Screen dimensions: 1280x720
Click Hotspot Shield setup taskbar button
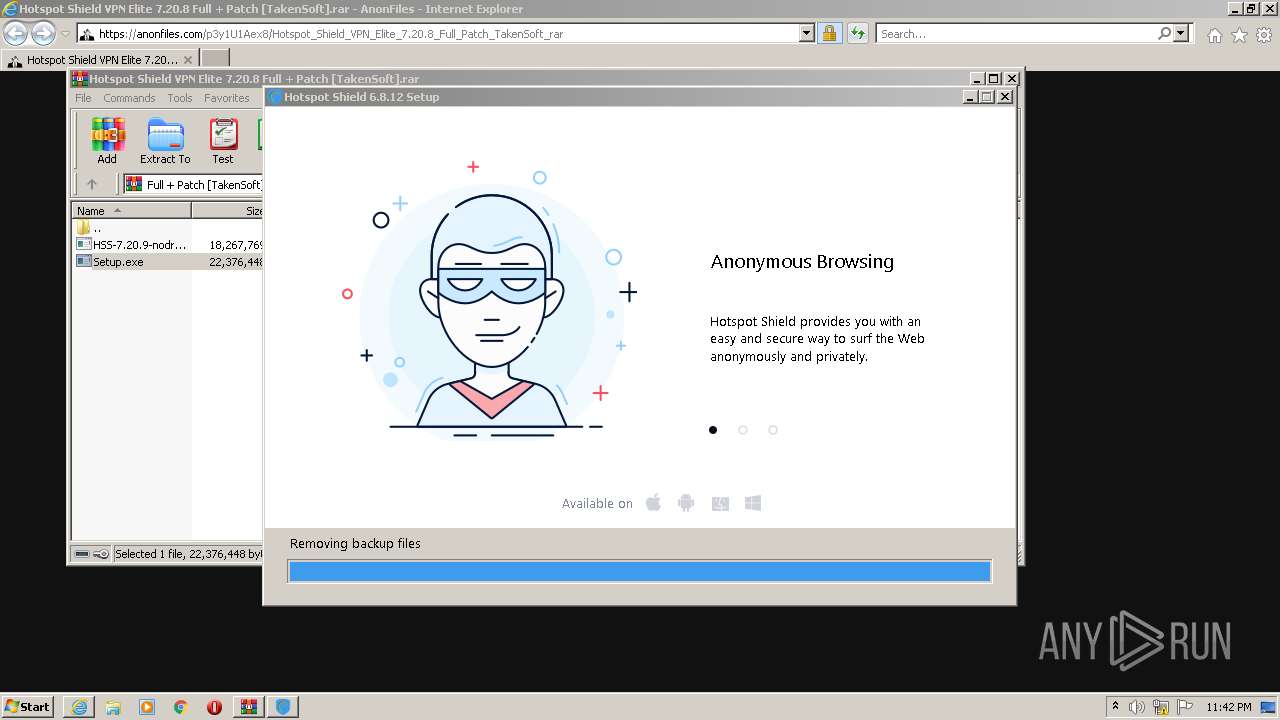point(283,706)
